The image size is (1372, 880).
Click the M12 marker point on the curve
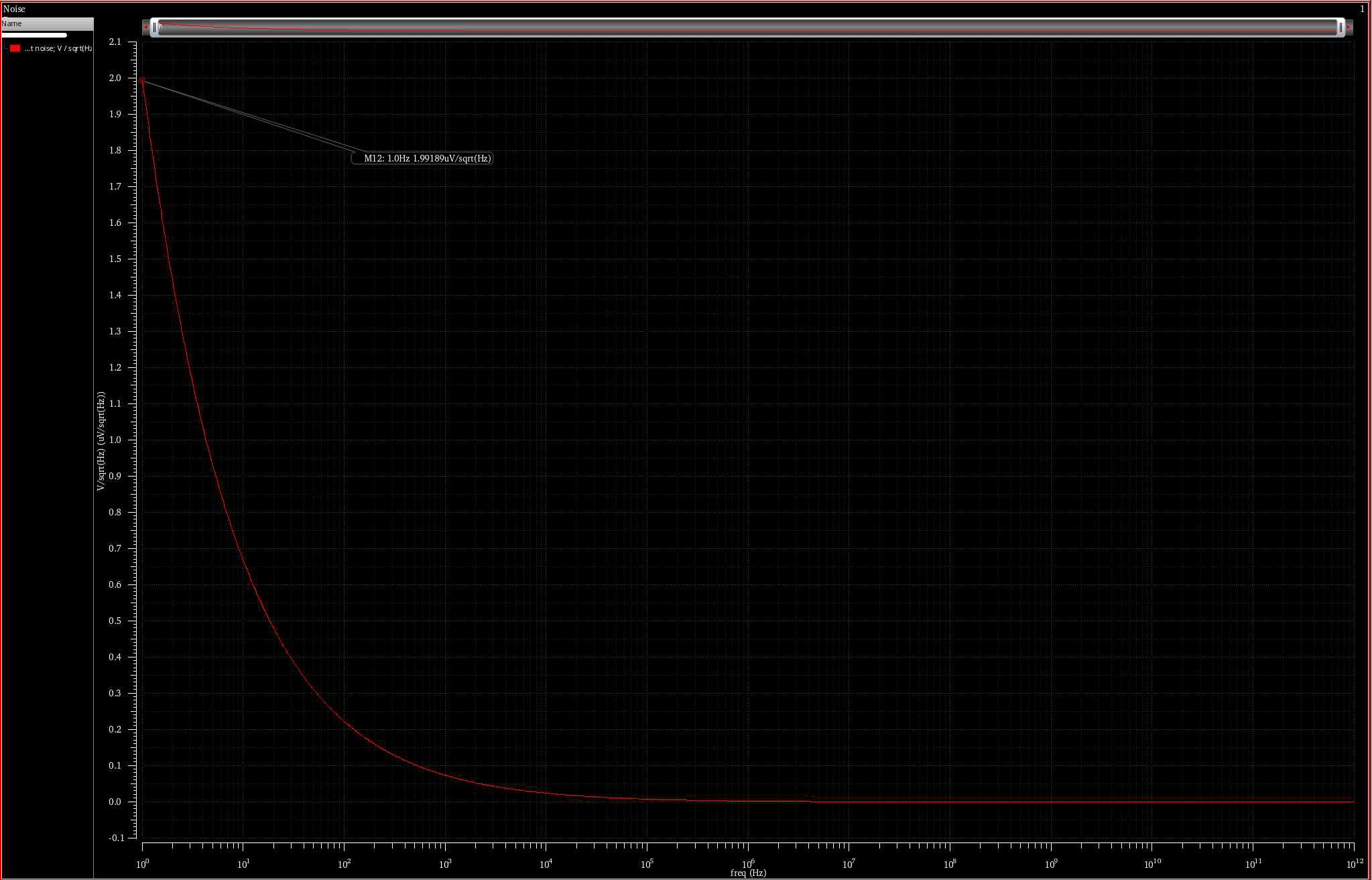(x=142, y=80)
